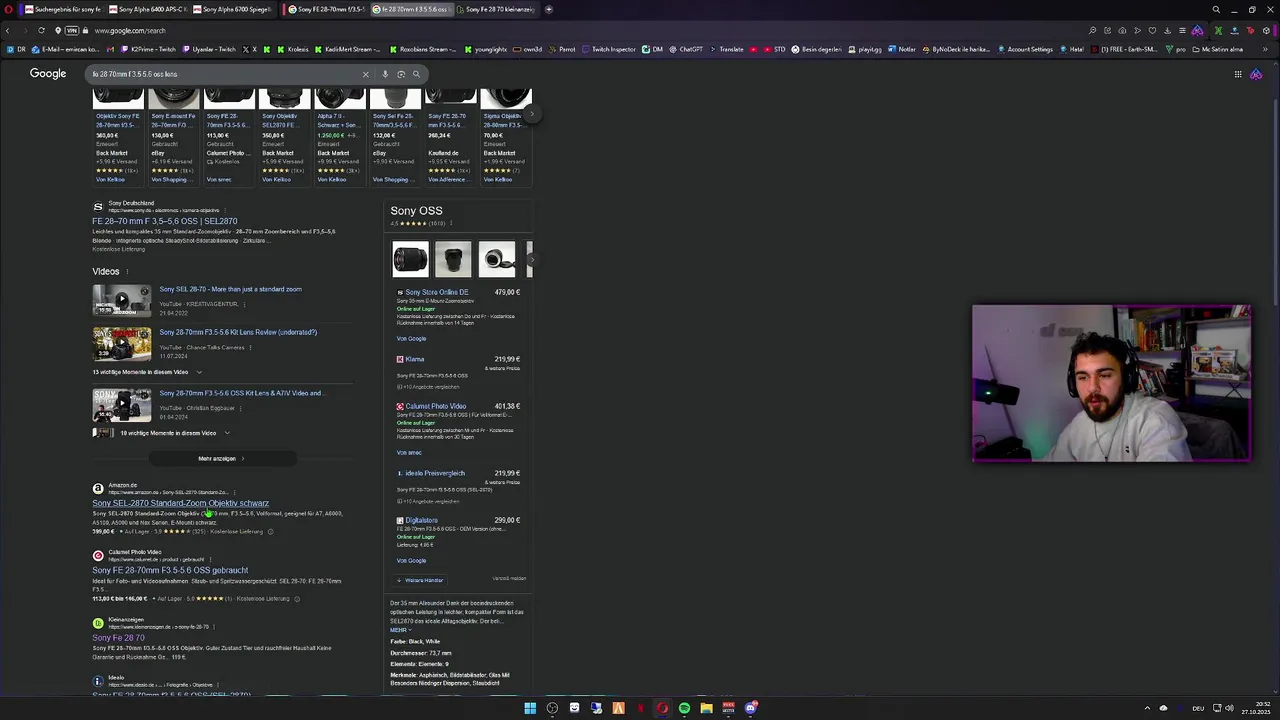1280x720 pixels.
Task: Open the Kleinanzeigen Sony Fe 28 70 result
Action: click(x=118, y=637)
